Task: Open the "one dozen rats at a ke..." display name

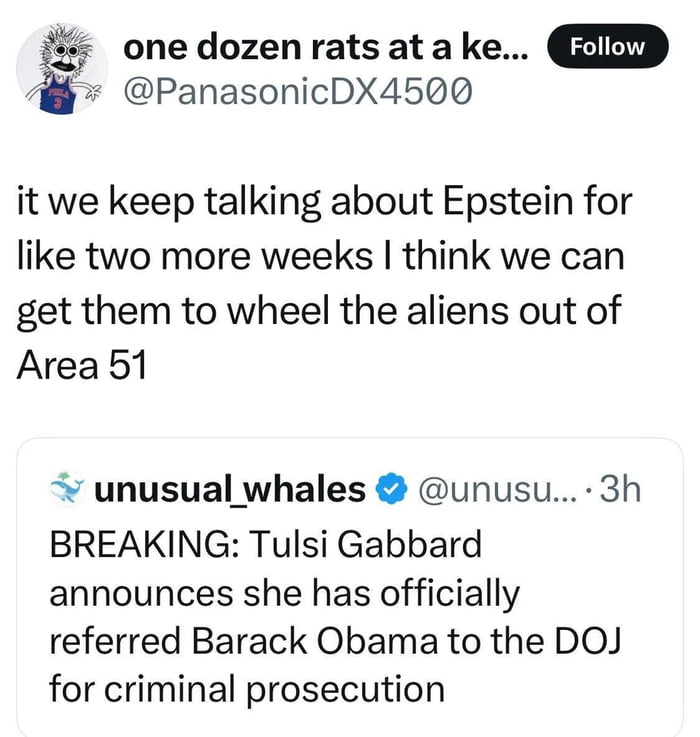Action: 327,48
